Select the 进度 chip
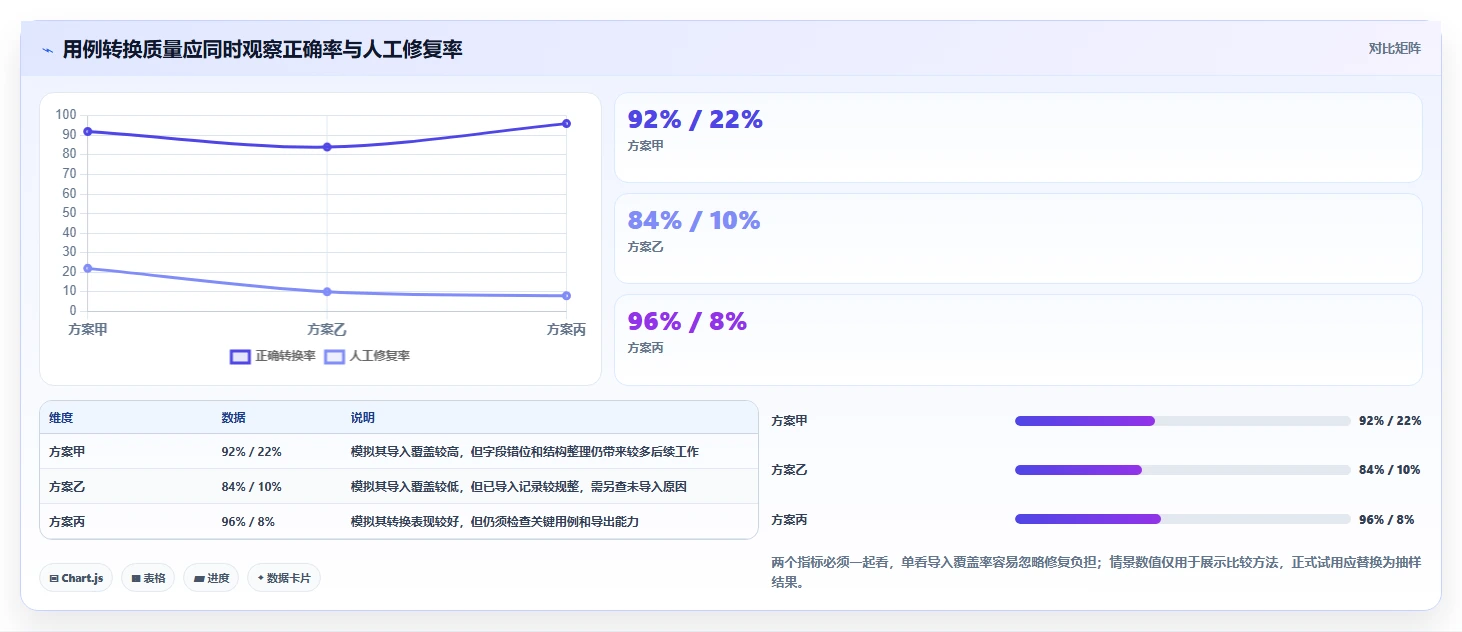The image size is (1462, 632). (x=211, y=578)
